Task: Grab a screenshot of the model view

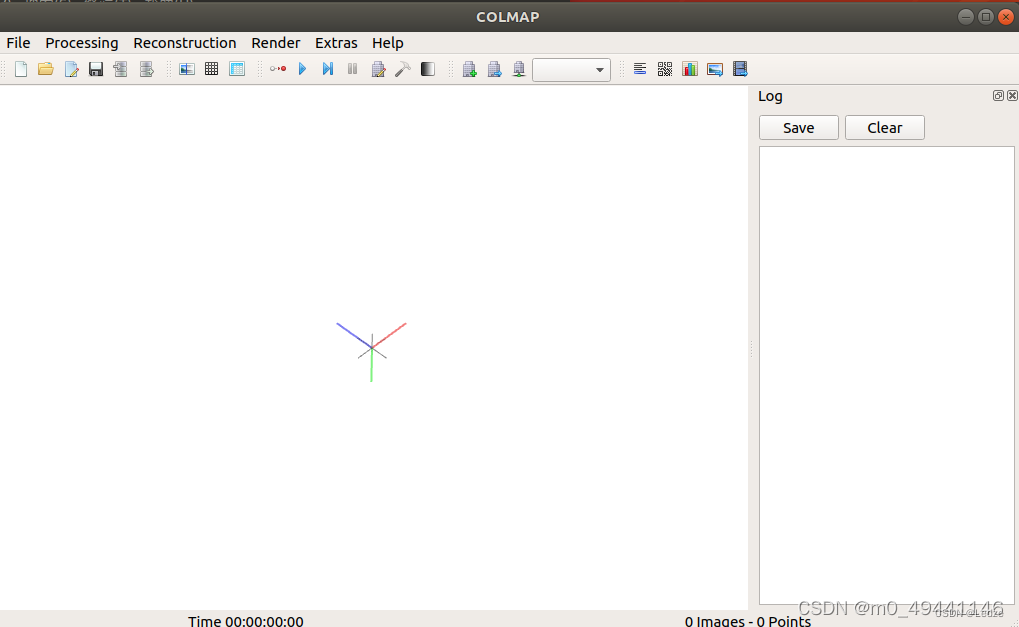Action: (x=714, y=68)
